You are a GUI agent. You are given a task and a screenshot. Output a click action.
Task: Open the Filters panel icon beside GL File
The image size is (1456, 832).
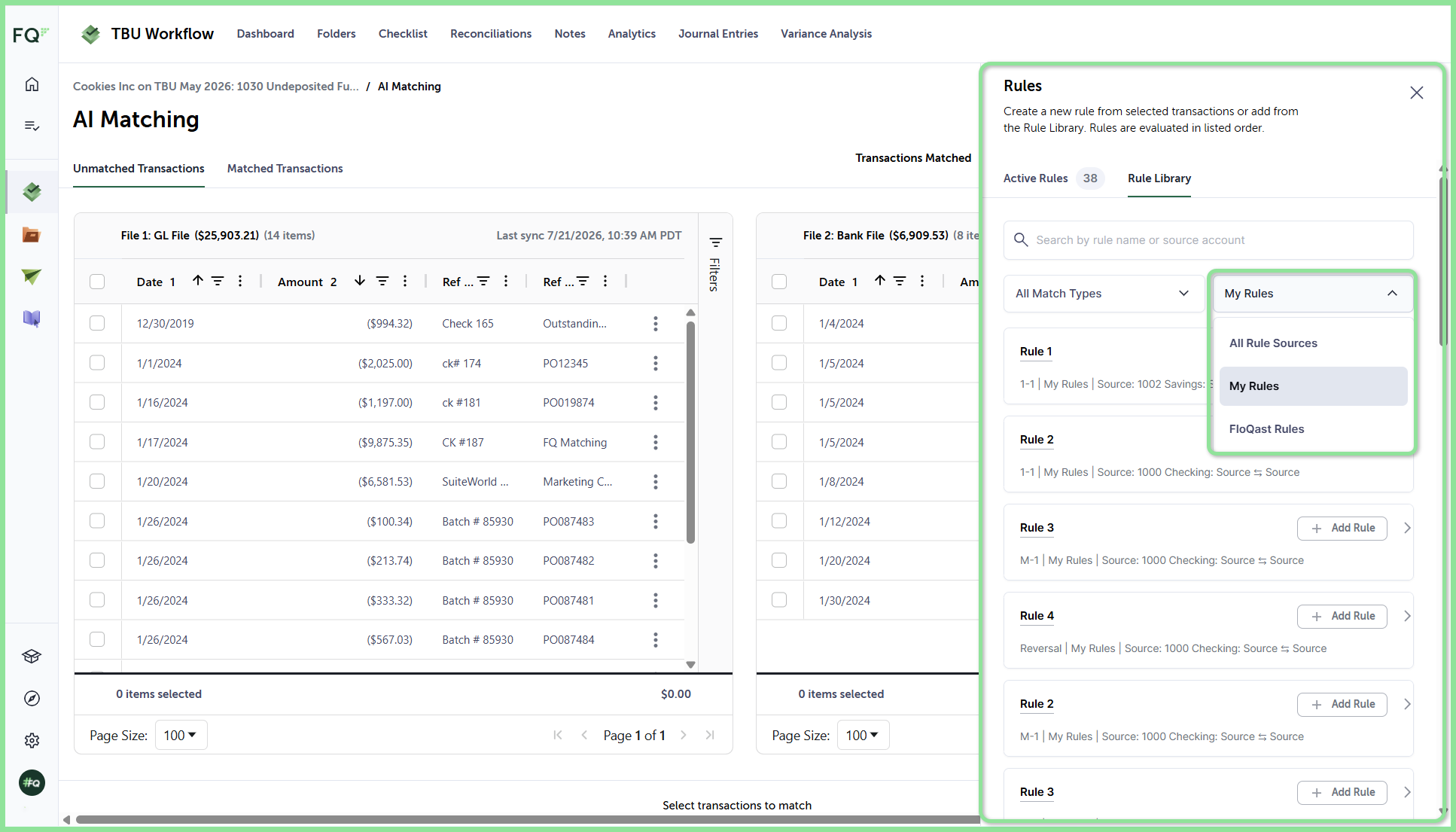(x=715, y=242)
